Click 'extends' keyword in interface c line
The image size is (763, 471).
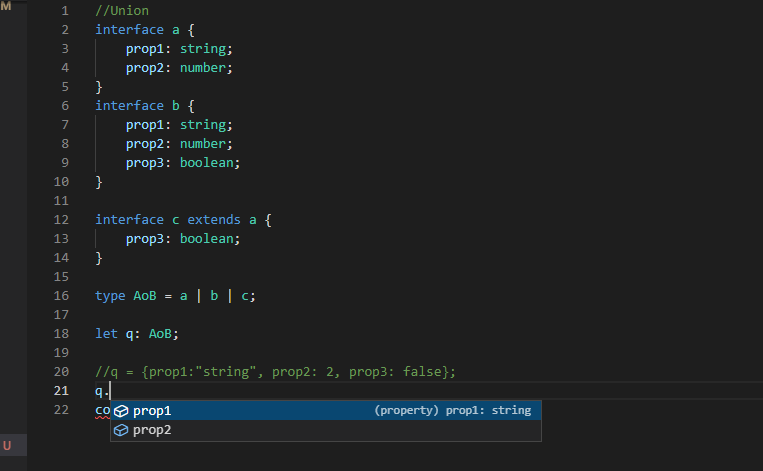[x=213, y=219]
